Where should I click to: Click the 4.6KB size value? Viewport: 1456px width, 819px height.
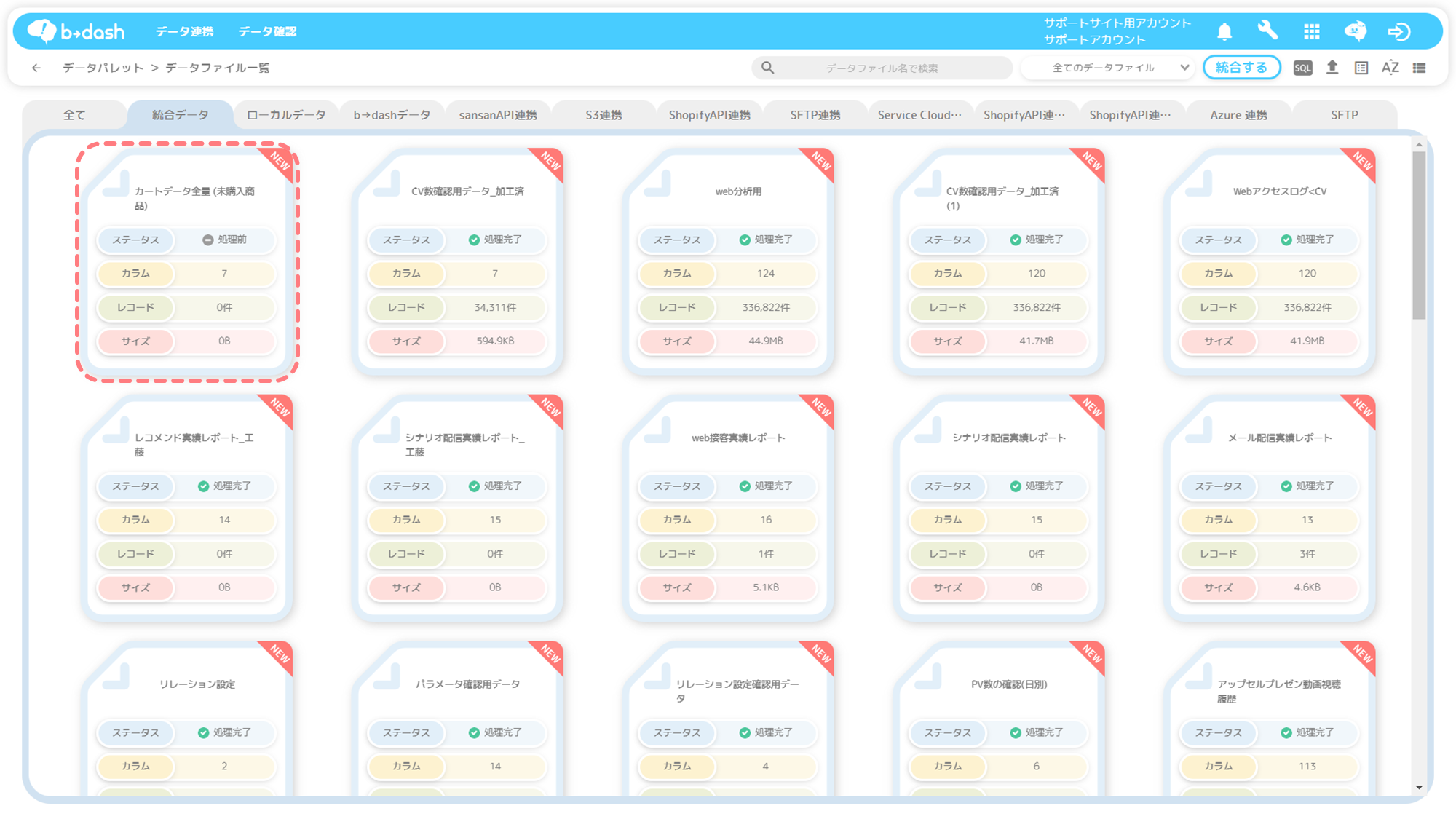point(1307,587)
